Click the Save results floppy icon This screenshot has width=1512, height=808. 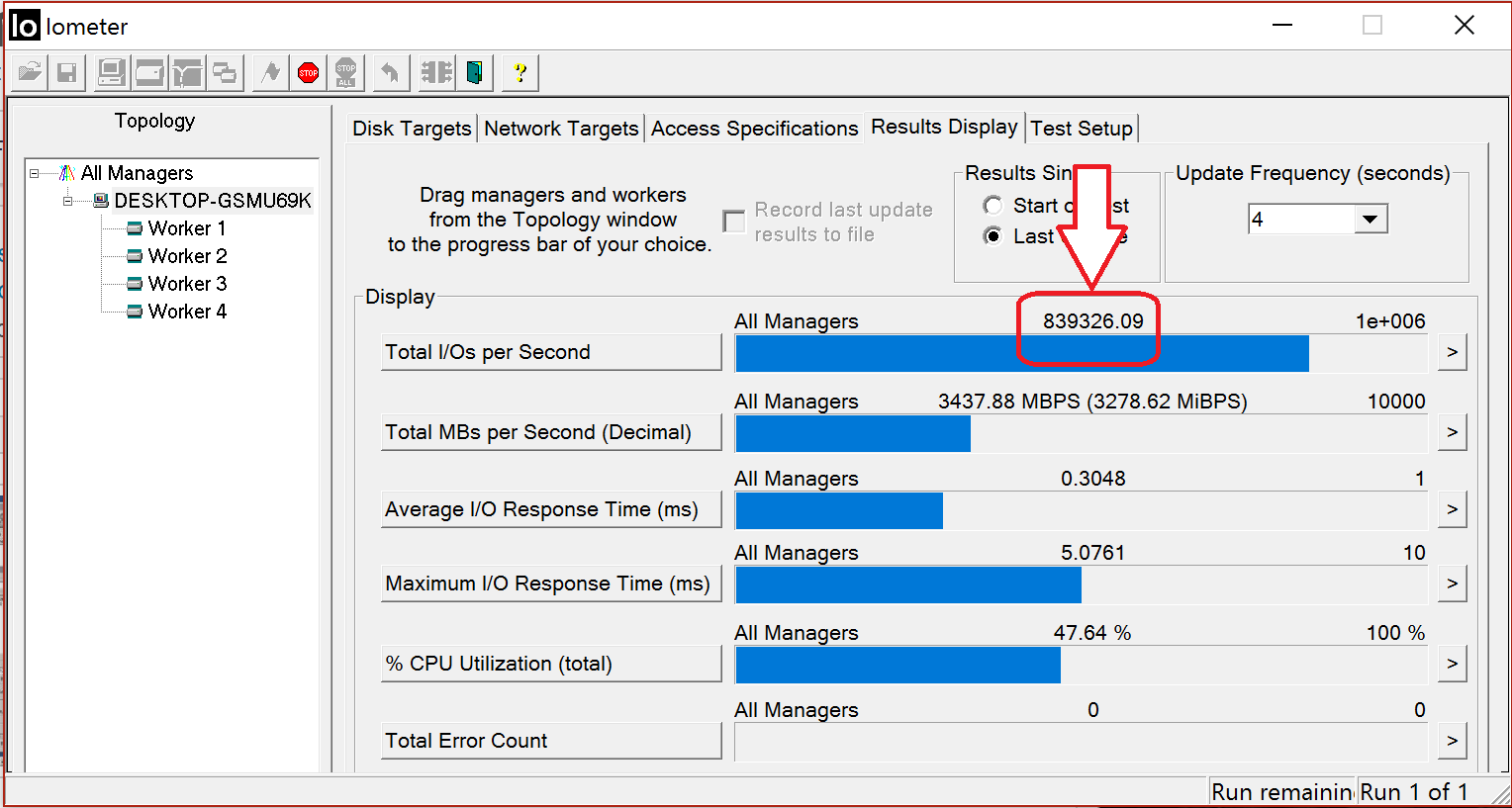pos(66,72)
